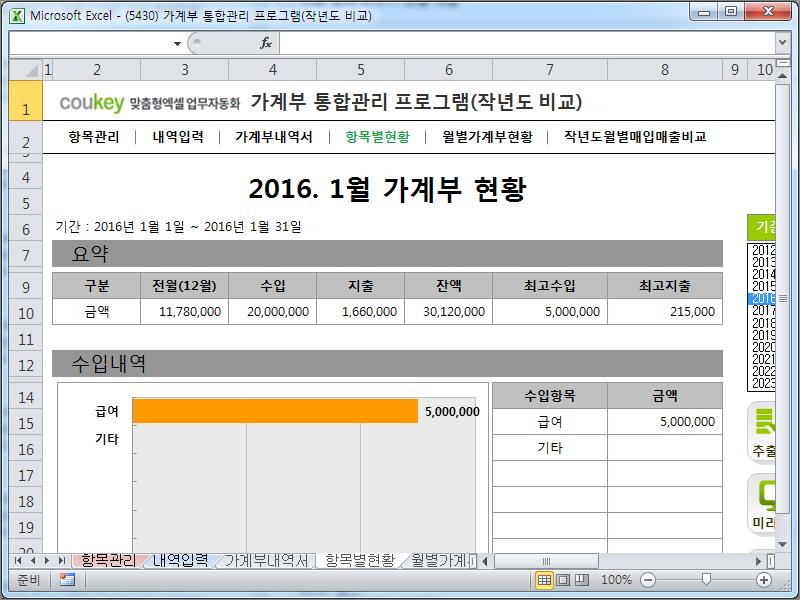The width and height of the screenshot is (800, 600).
Task: Click the 수입항목 table header
Action: [x=550, y=395]
